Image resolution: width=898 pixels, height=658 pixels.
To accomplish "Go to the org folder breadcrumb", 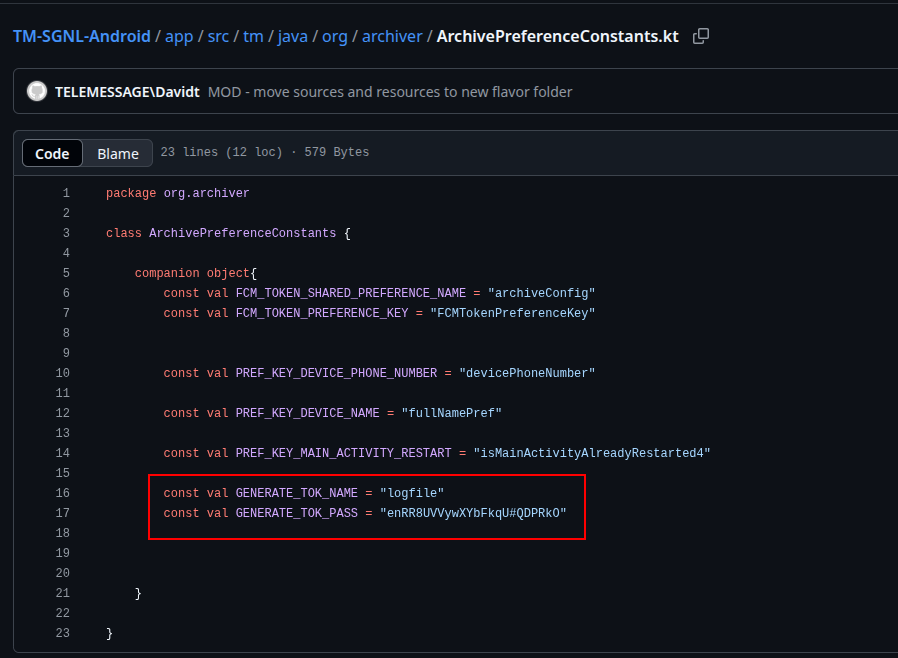I will pyautogui.click(x=335, y=36).
